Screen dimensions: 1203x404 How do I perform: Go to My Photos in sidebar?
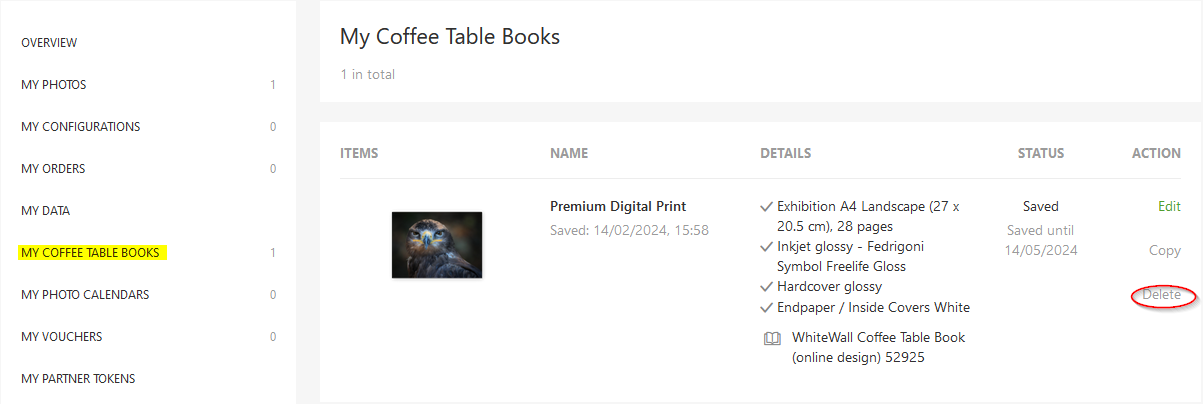[54, 85]
